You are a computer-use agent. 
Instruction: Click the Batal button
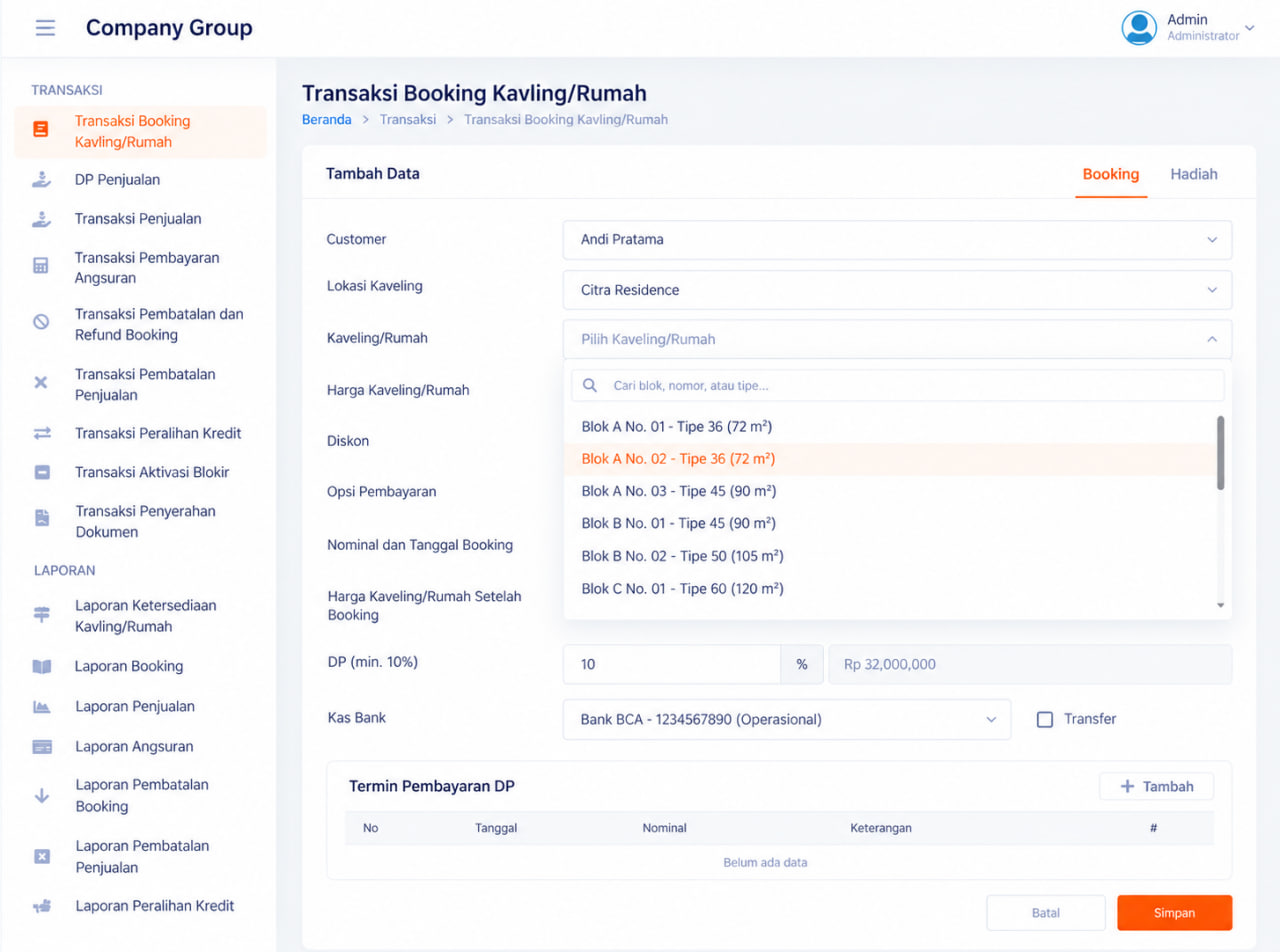1046,913
